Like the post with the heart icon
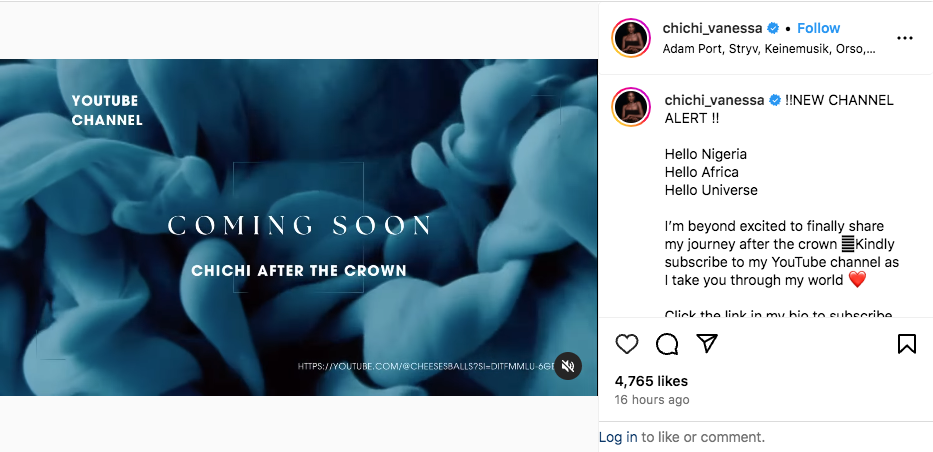 627,344
